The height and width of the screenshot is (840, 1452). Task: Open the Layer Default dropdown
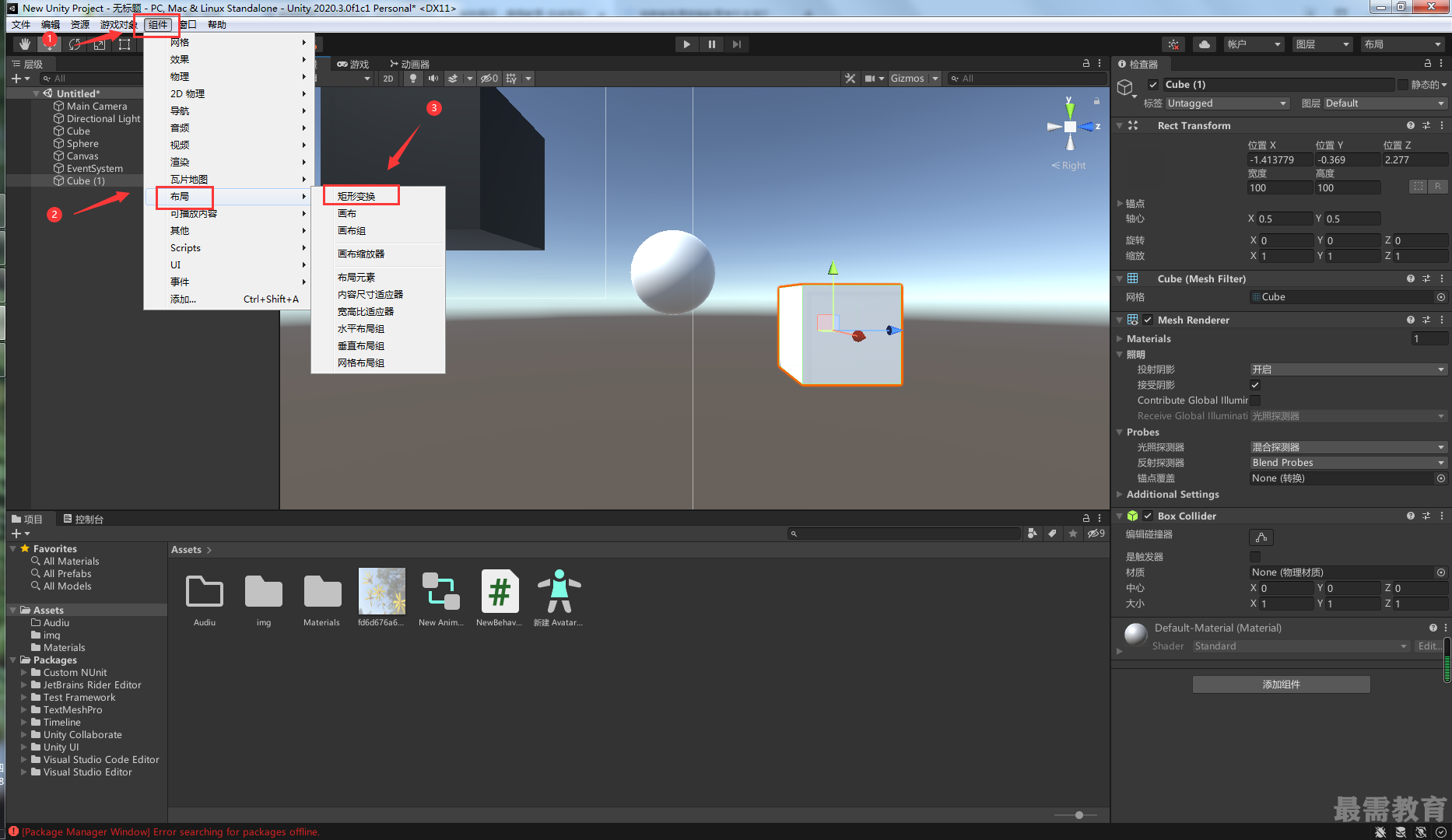(x=1385, y=103)
